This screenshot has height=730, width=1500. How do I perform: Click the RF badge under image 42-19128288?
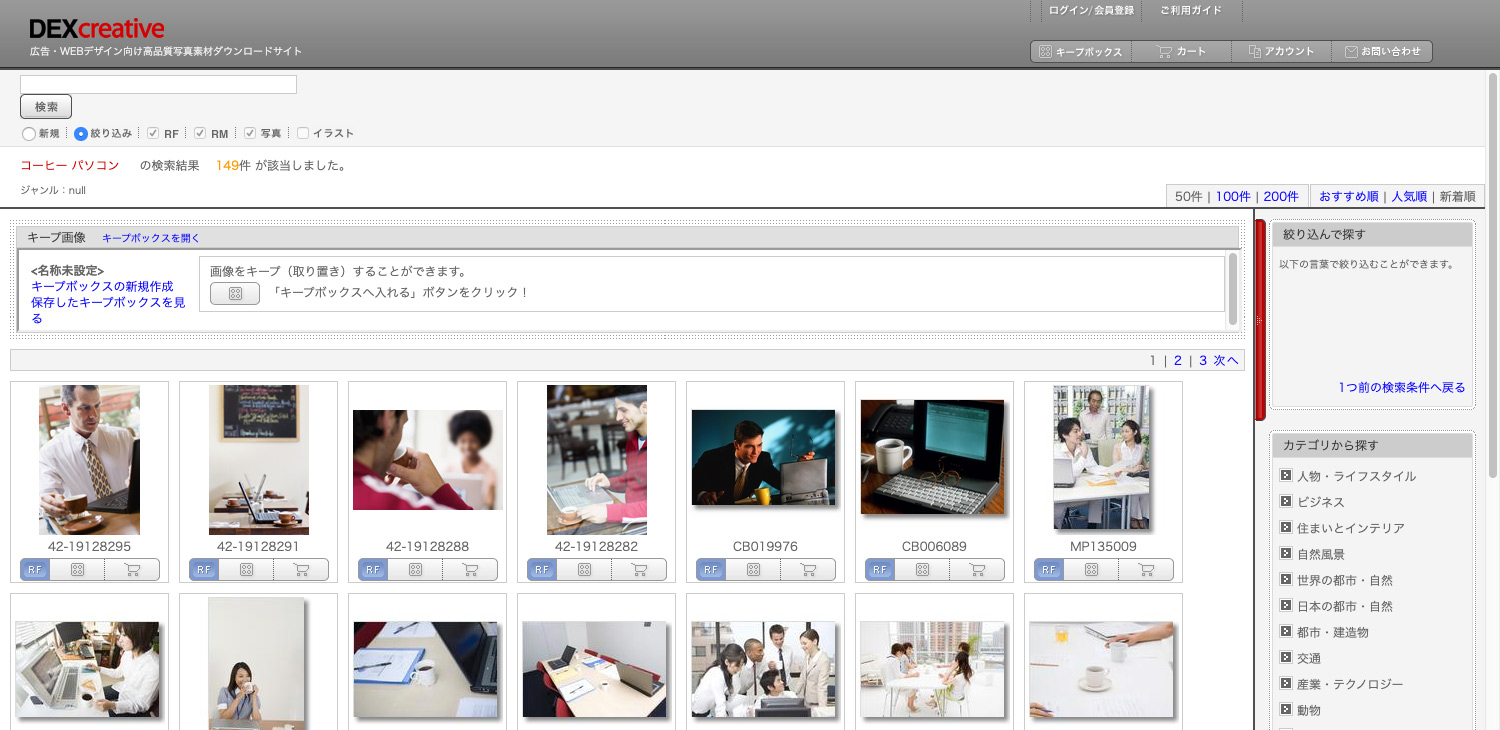coord(373,570)
